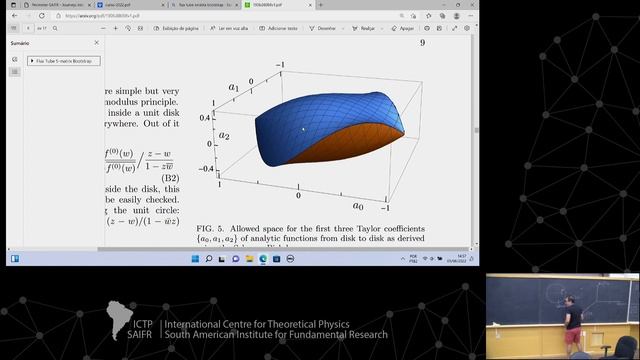Open the Edge profile avatar
The image size is (640, 360).
tap(457, 16)
